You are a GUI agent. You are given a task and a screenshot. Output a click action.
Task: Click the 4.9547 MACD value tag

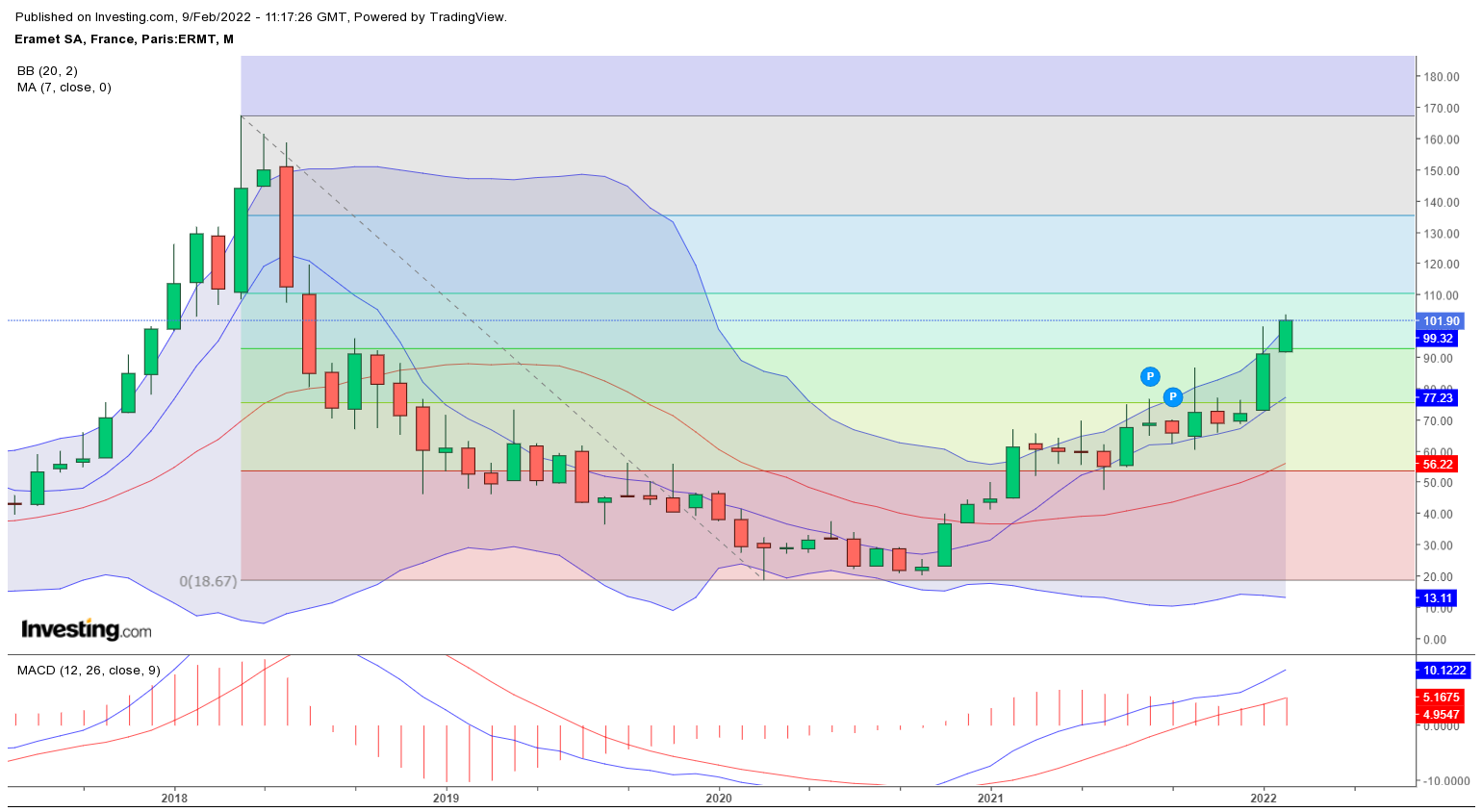coord(1441,715)
